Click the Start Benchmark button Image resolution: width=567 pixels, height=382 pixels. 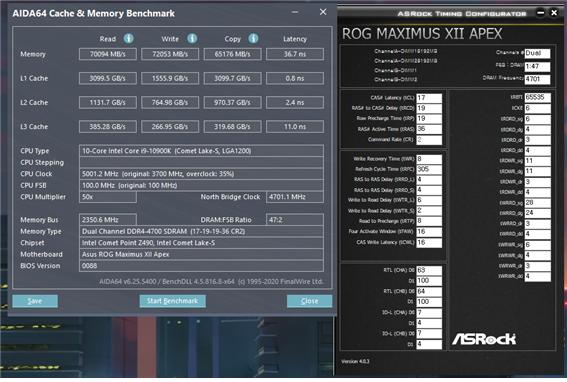[172, 301]
